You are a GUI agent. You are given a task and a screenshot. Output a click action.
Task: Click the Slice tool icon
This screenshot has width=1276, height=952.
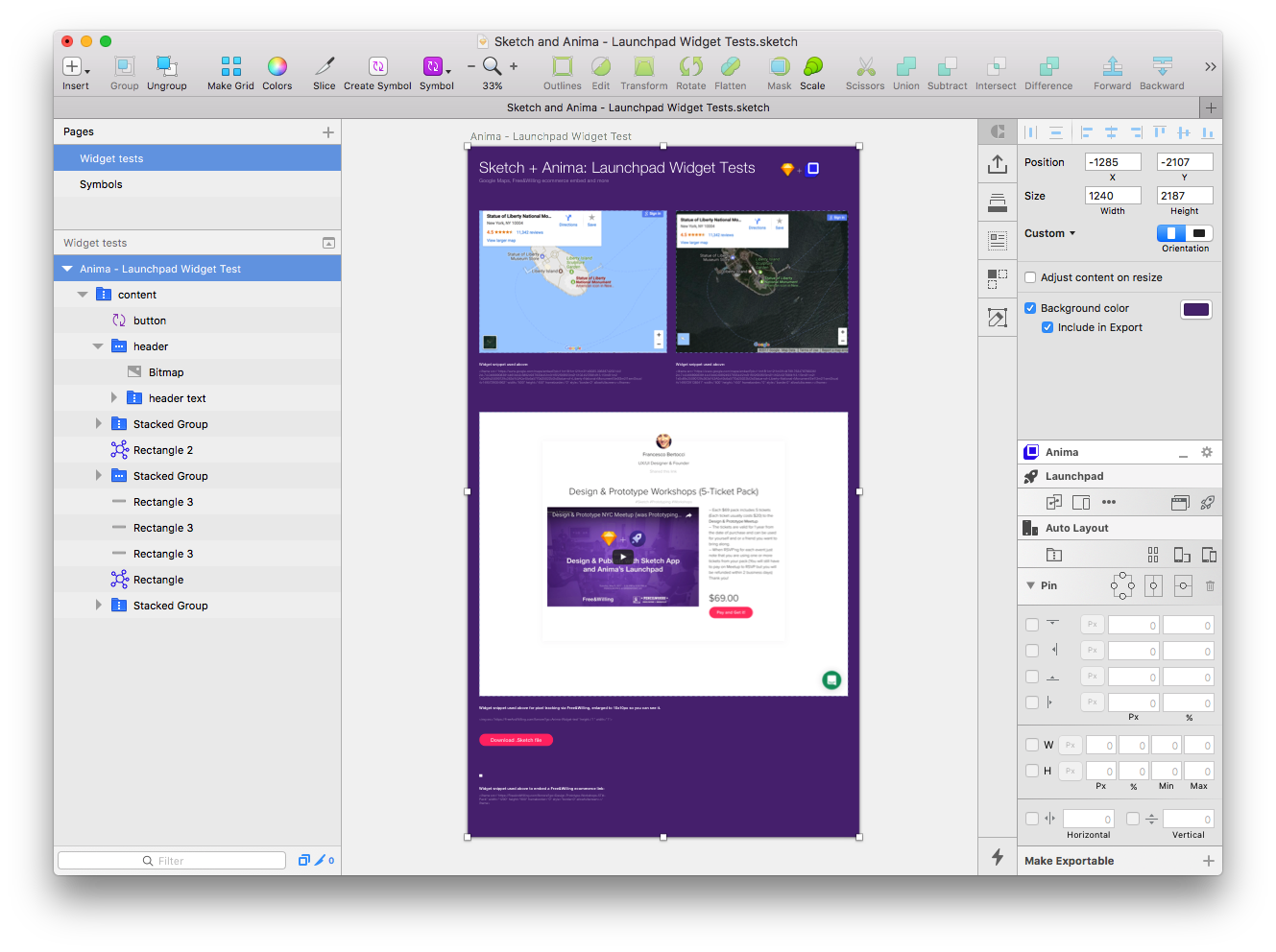[x=325, y=67]
